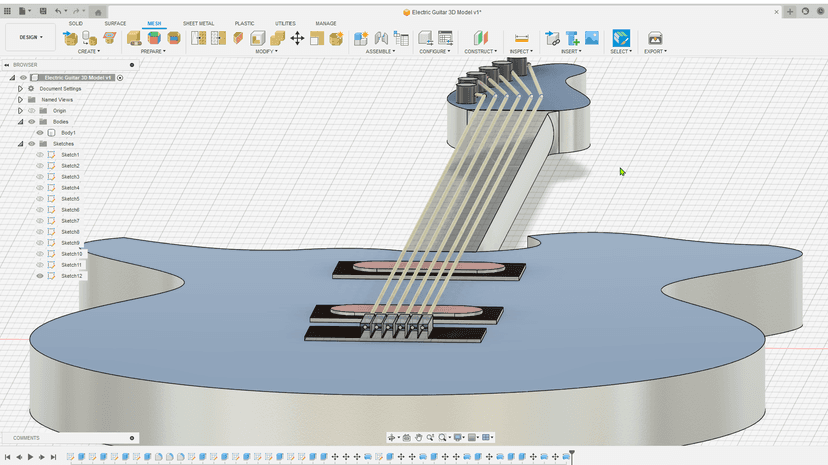The width and height of the screenshot is (828, 465).
Task: Click the Insert Mesh icon in Create
Action: (70, 38)
